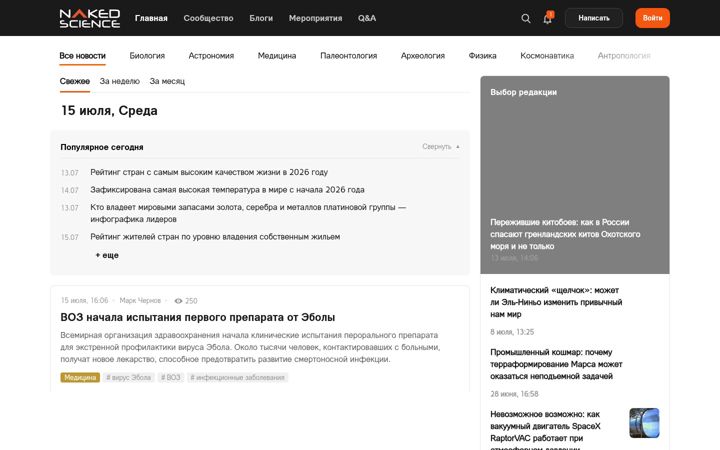Click the # ВОЗ tag
The height and width of the screenshot is (450, 720).
click(171, 377)
